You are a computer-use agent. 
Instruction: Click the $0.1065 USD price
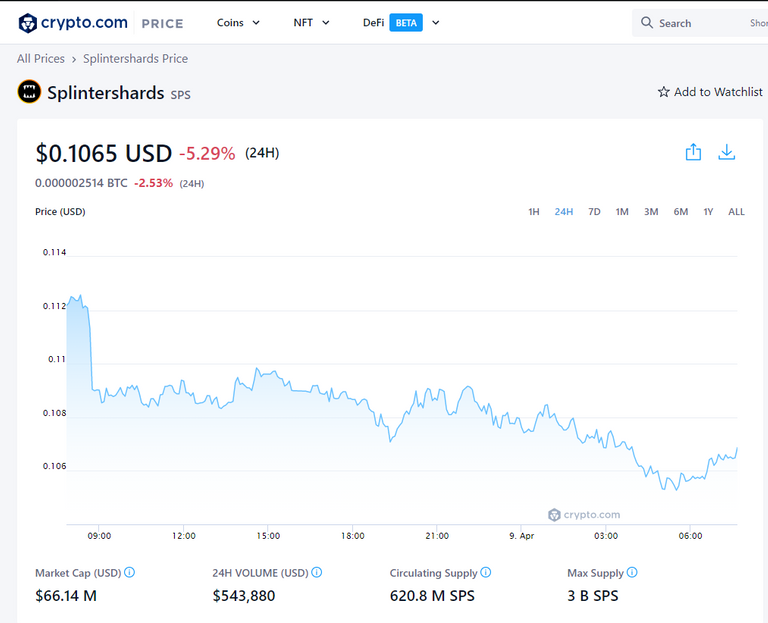pos(103,153)
